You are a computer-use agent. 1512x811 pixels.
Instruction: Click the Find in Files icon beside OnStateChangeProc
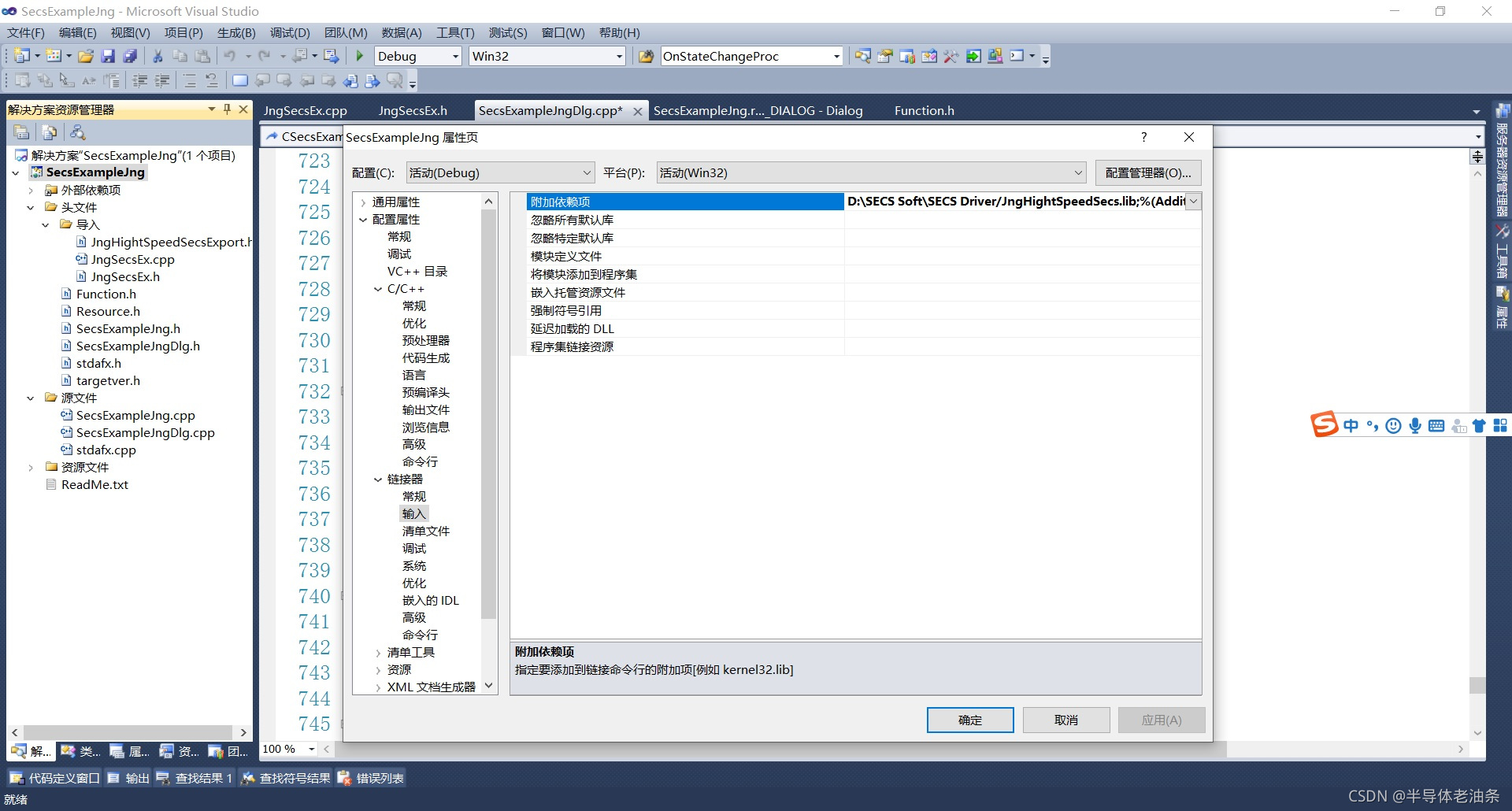646,56
